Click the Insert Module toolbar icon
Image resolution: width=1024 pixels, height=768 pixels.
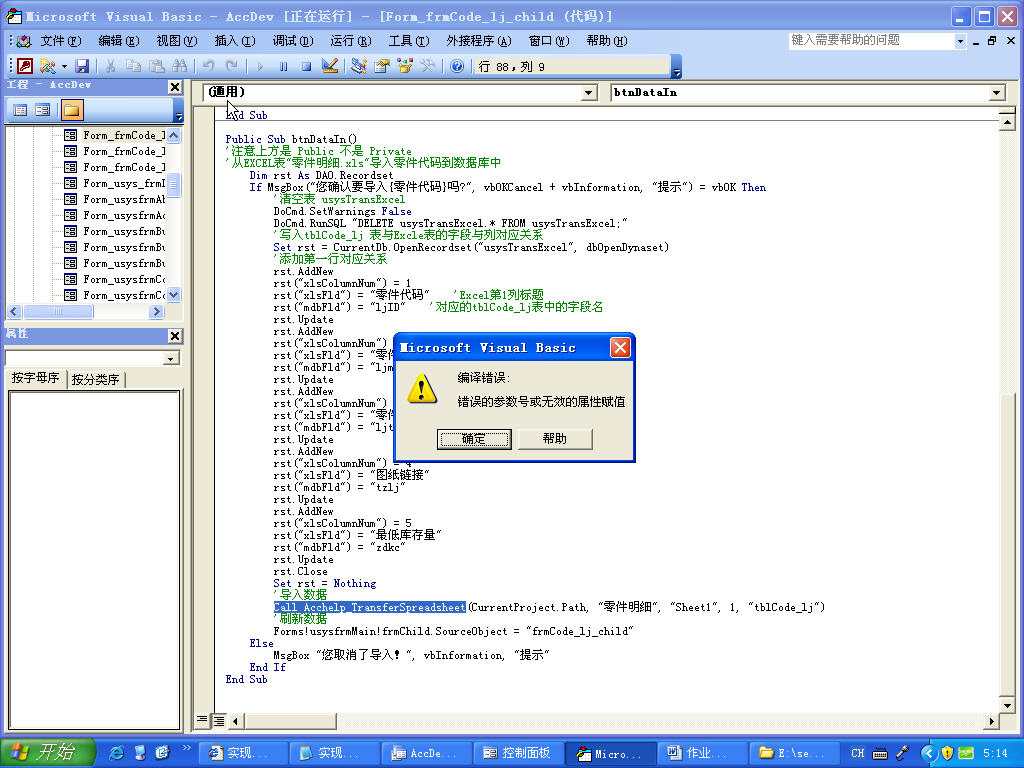(x=47, y=66)
